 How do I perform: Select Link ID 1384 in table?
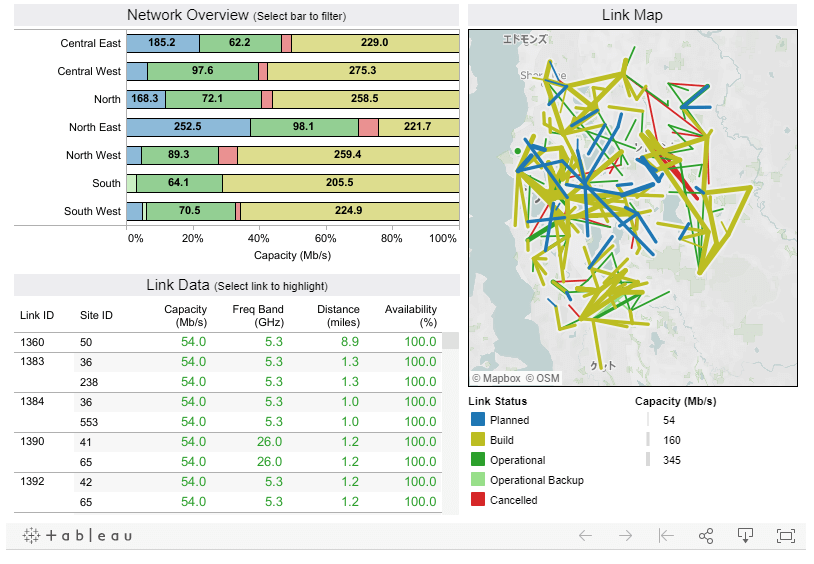(32, 401)
